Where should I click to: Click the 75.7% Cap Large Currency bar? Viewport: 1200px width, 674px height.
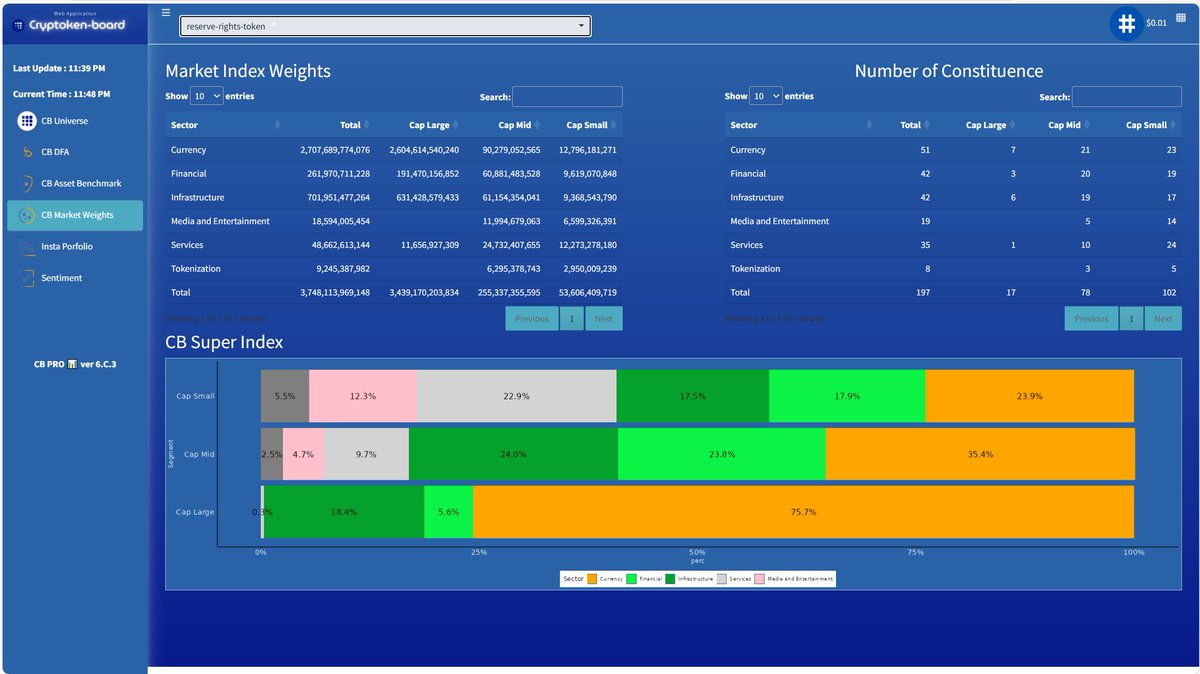pos(804,512)
